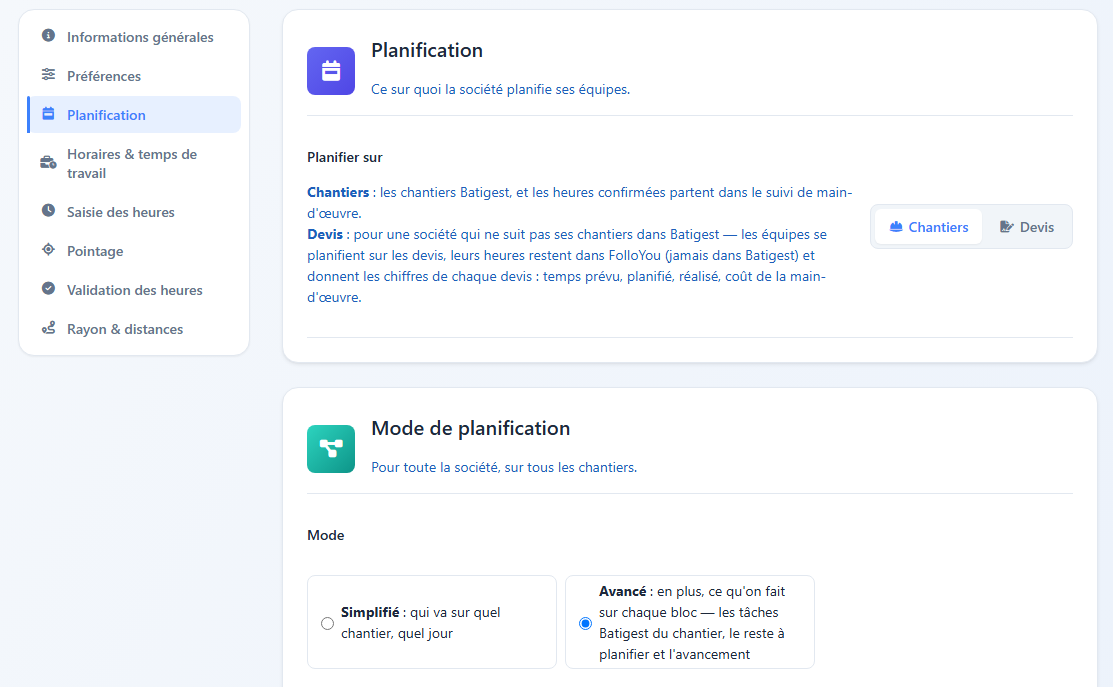Viewport: 1113px width, 687px height.
Task: Open the Préférences section
Action: coord(134,76)
